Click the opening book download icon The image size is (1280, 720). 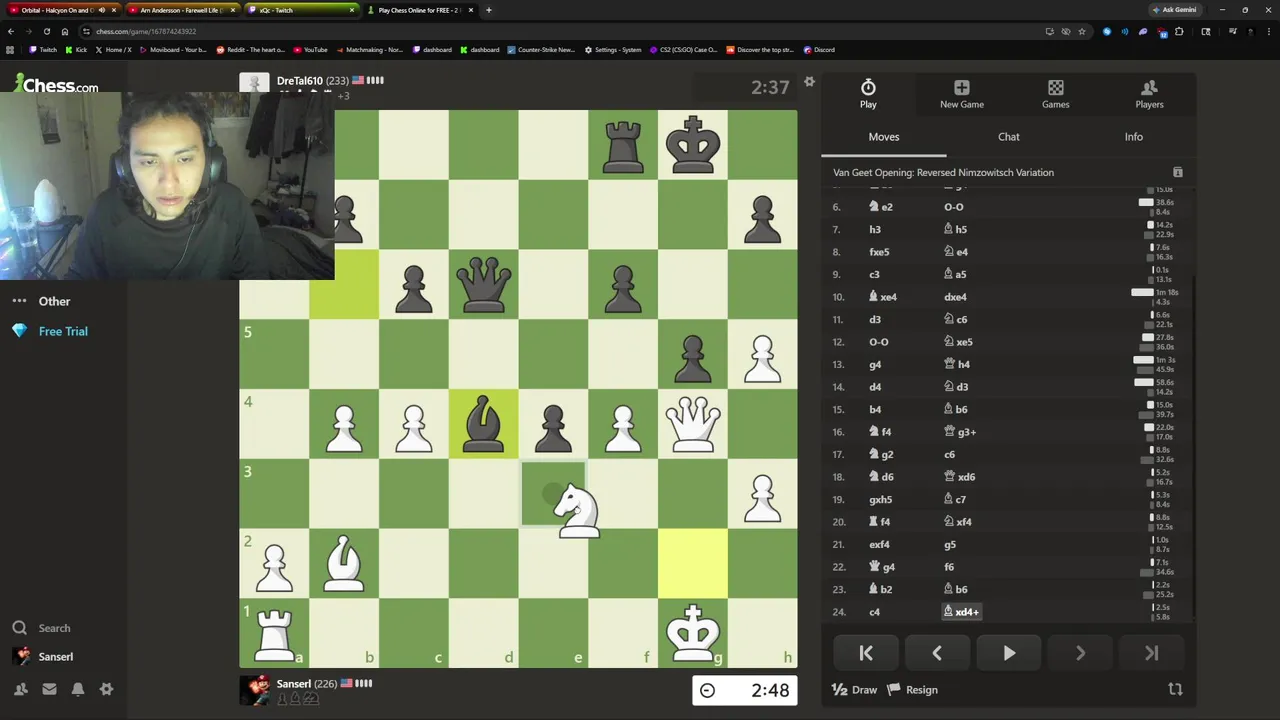[1177, 172]
